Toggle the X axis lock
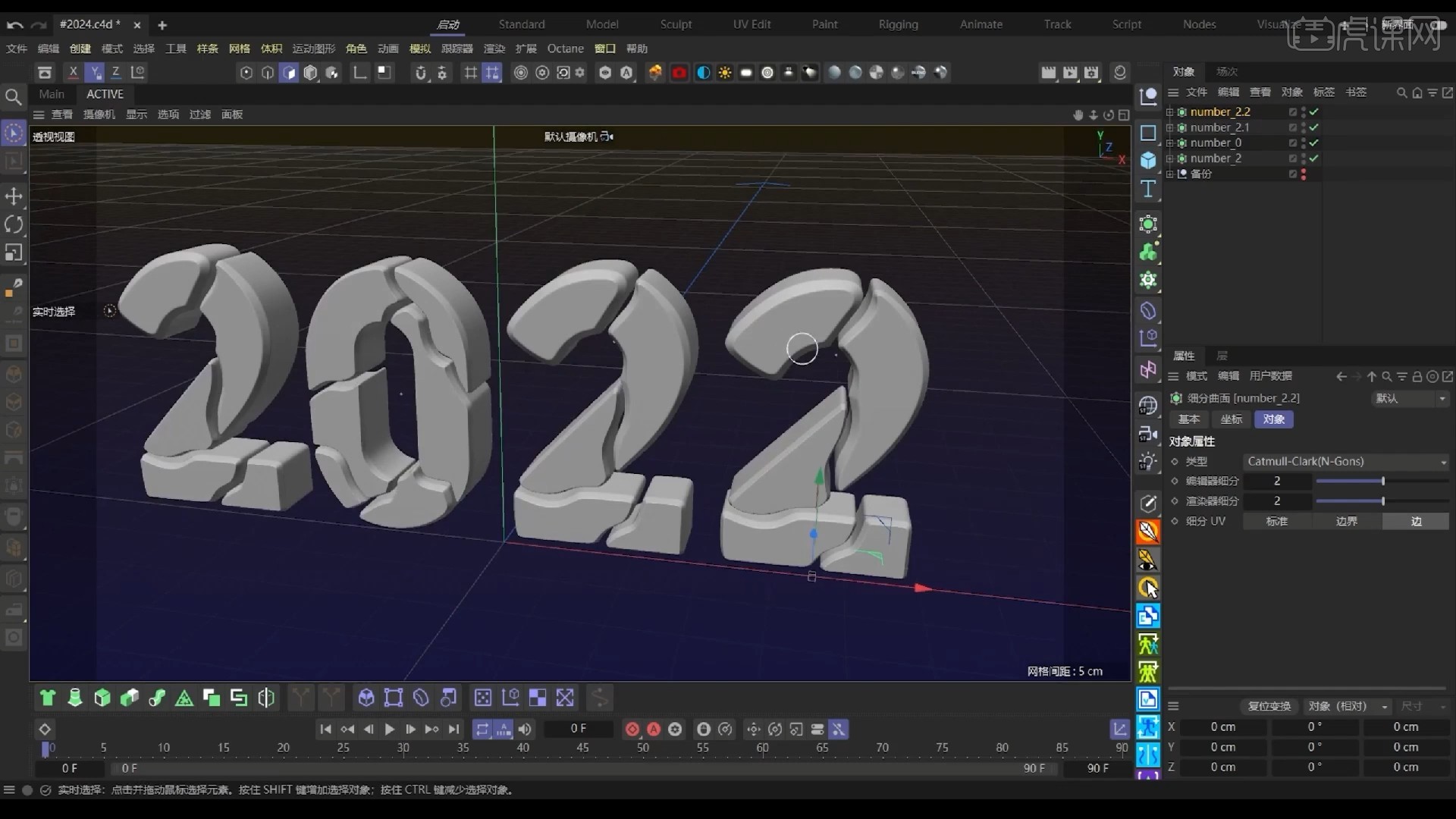 (73, 72)
